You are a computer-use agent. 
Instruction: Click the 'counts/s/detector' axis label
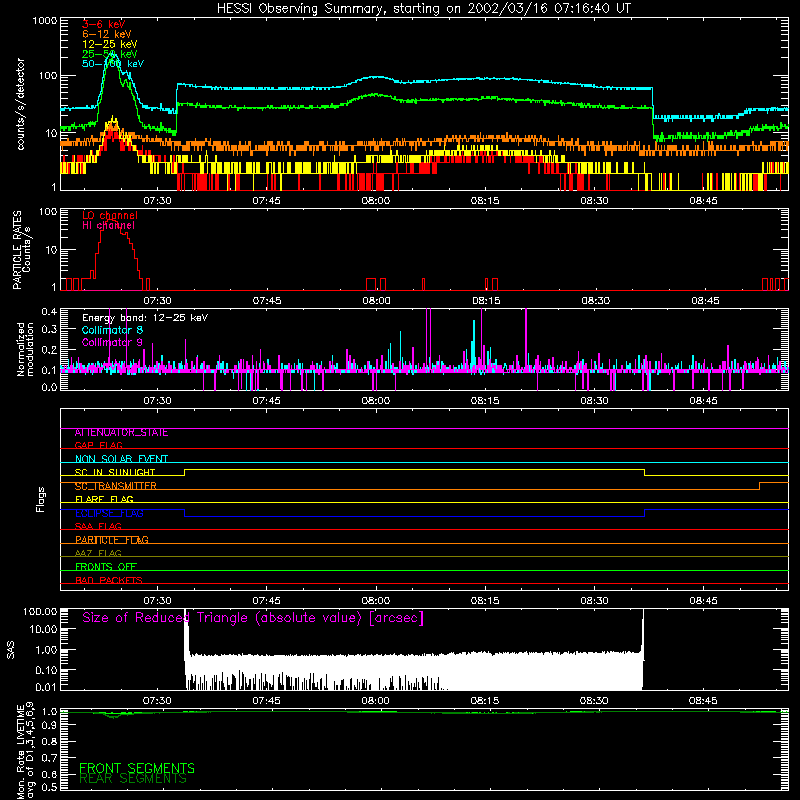(x=21, y=104)
